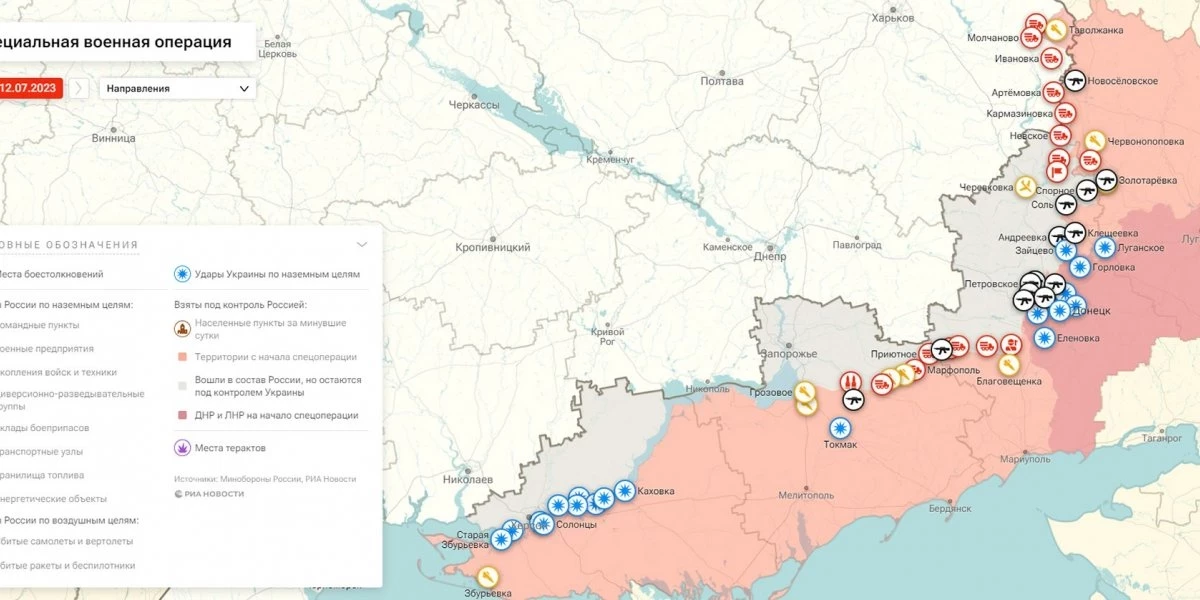Click the blue strike marker at Токмак
1200x600 pixels.
point(841,428)
